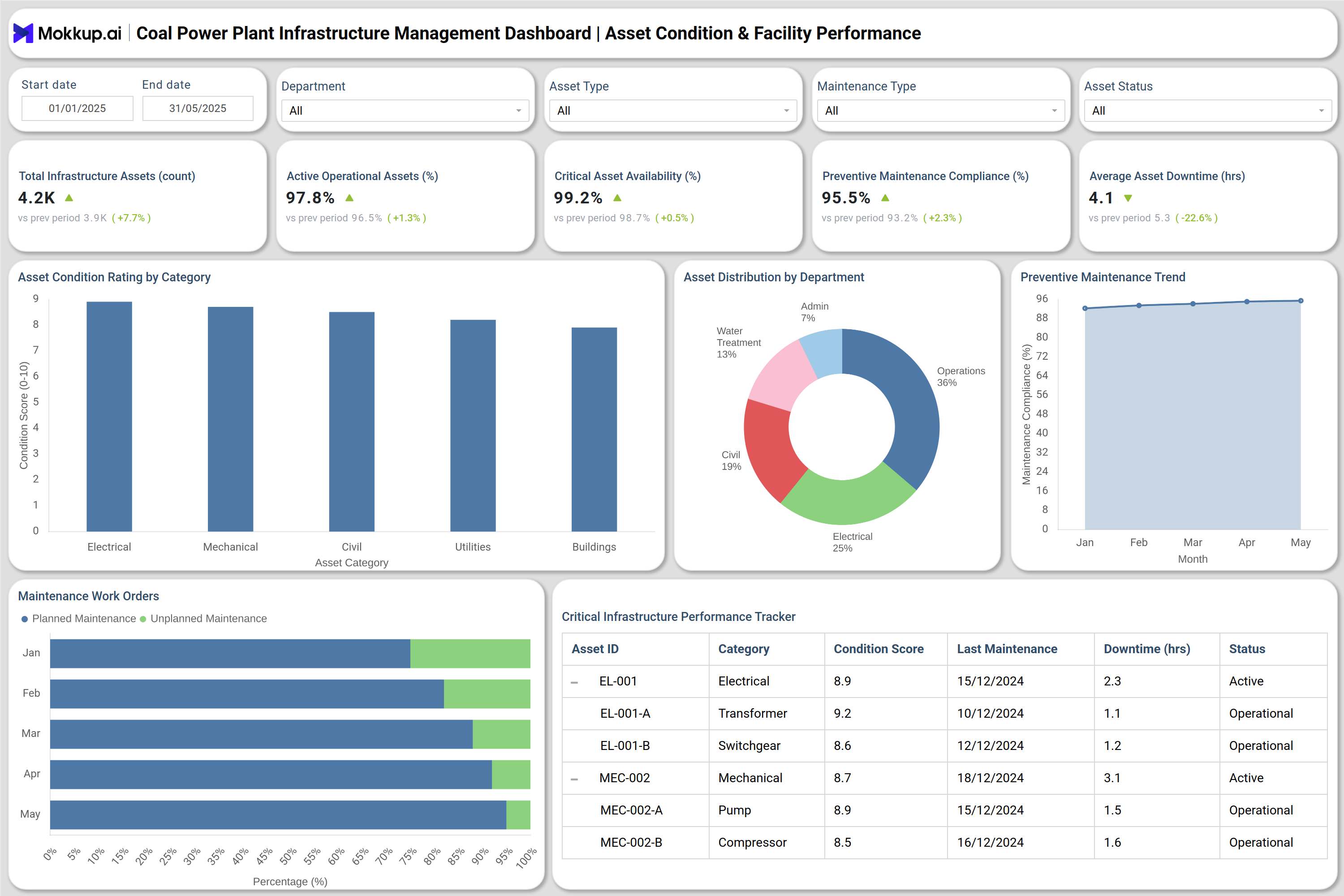Select the Utilities bar in condition chart
The width and height of the screenshot is (1344, 896).
pos(473,426)
